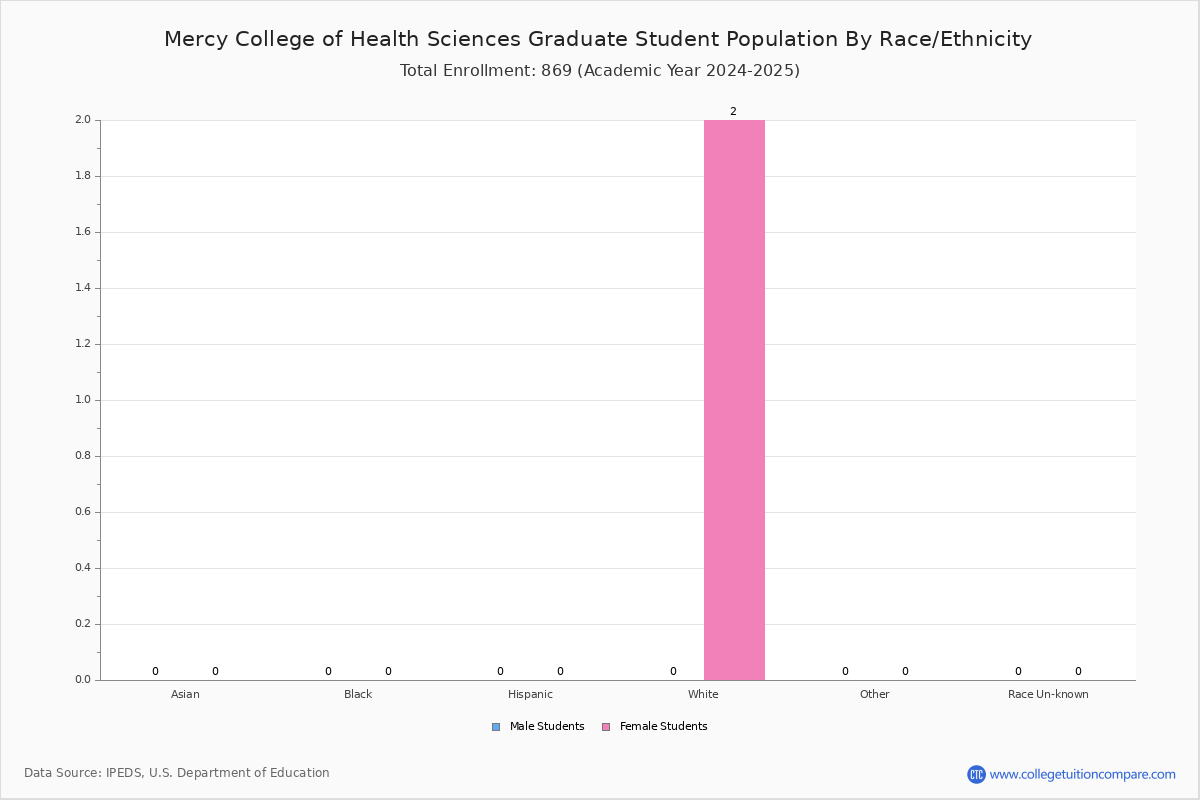Click the CTC logo icon
Screen dimensions: 1200x800
976,774
